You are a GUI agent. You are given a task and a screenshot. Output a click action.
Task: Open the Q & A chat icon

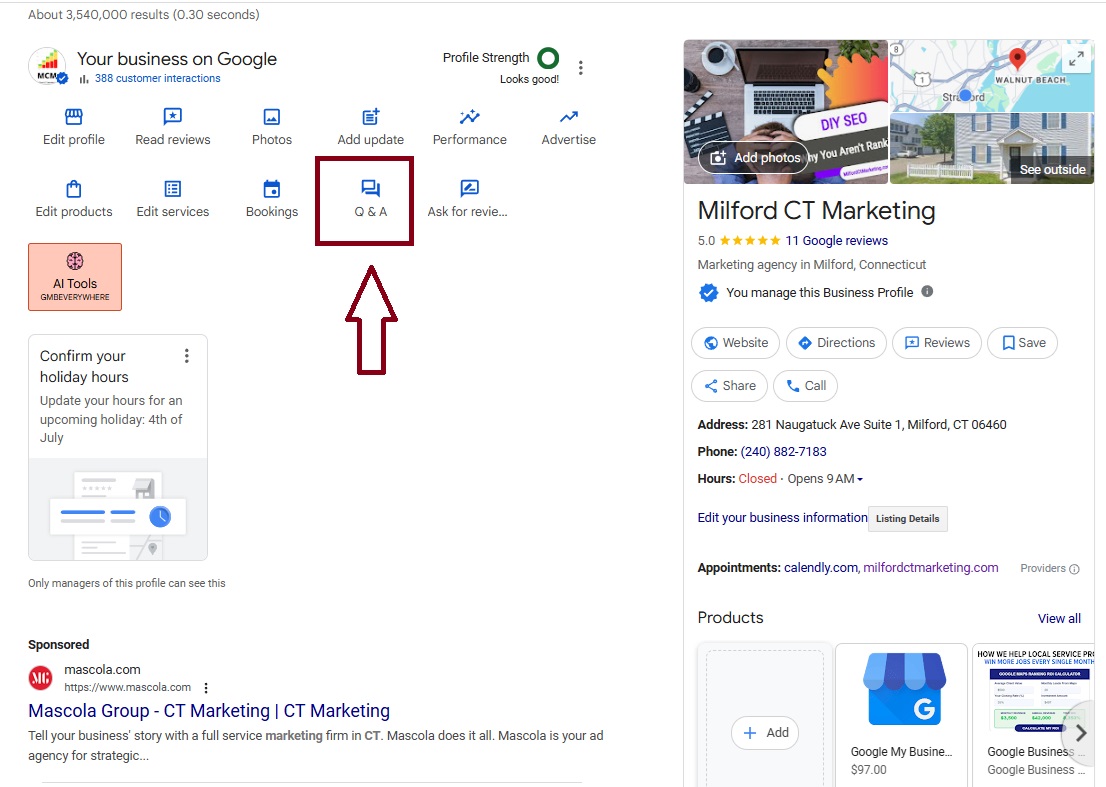coord(371,189)
